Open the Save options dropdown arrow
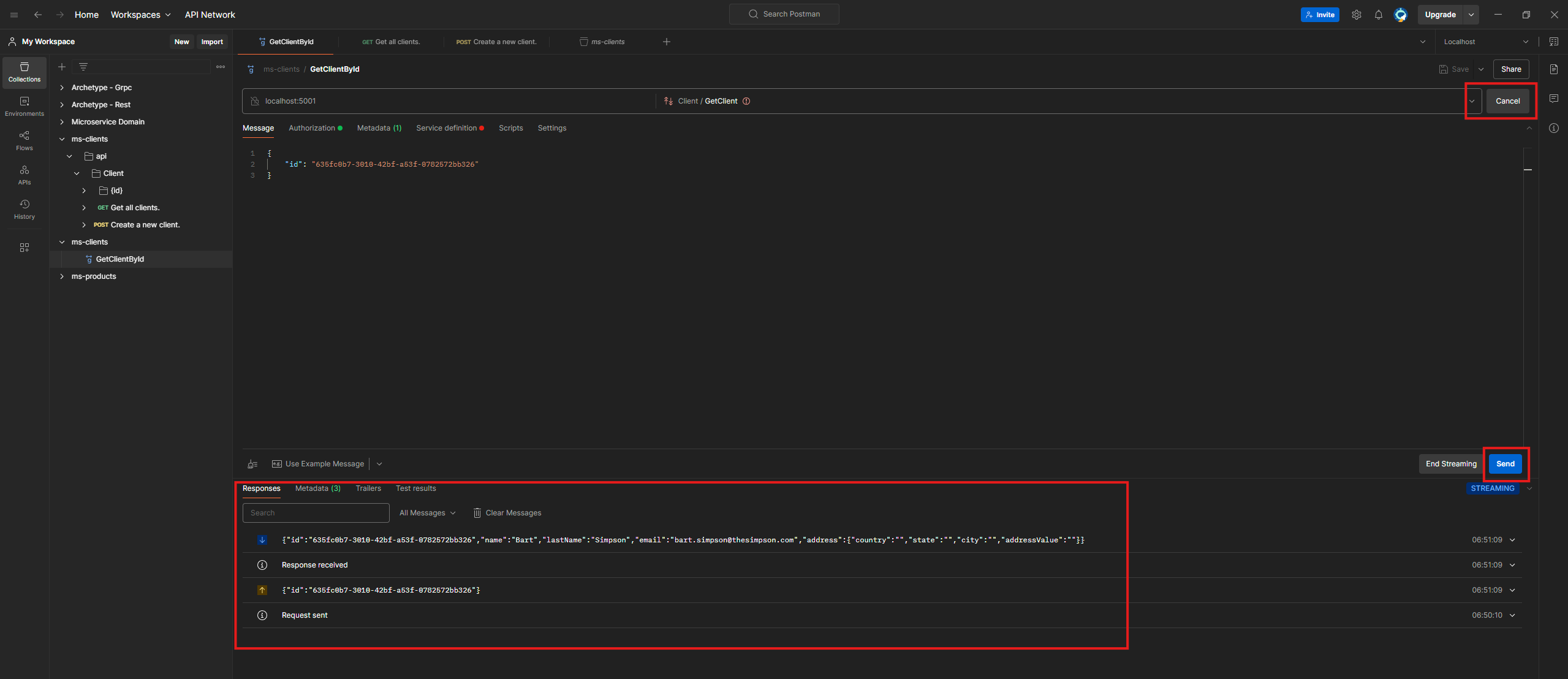This screenshot has height=679, width=1568. (x=1481, y=69)
